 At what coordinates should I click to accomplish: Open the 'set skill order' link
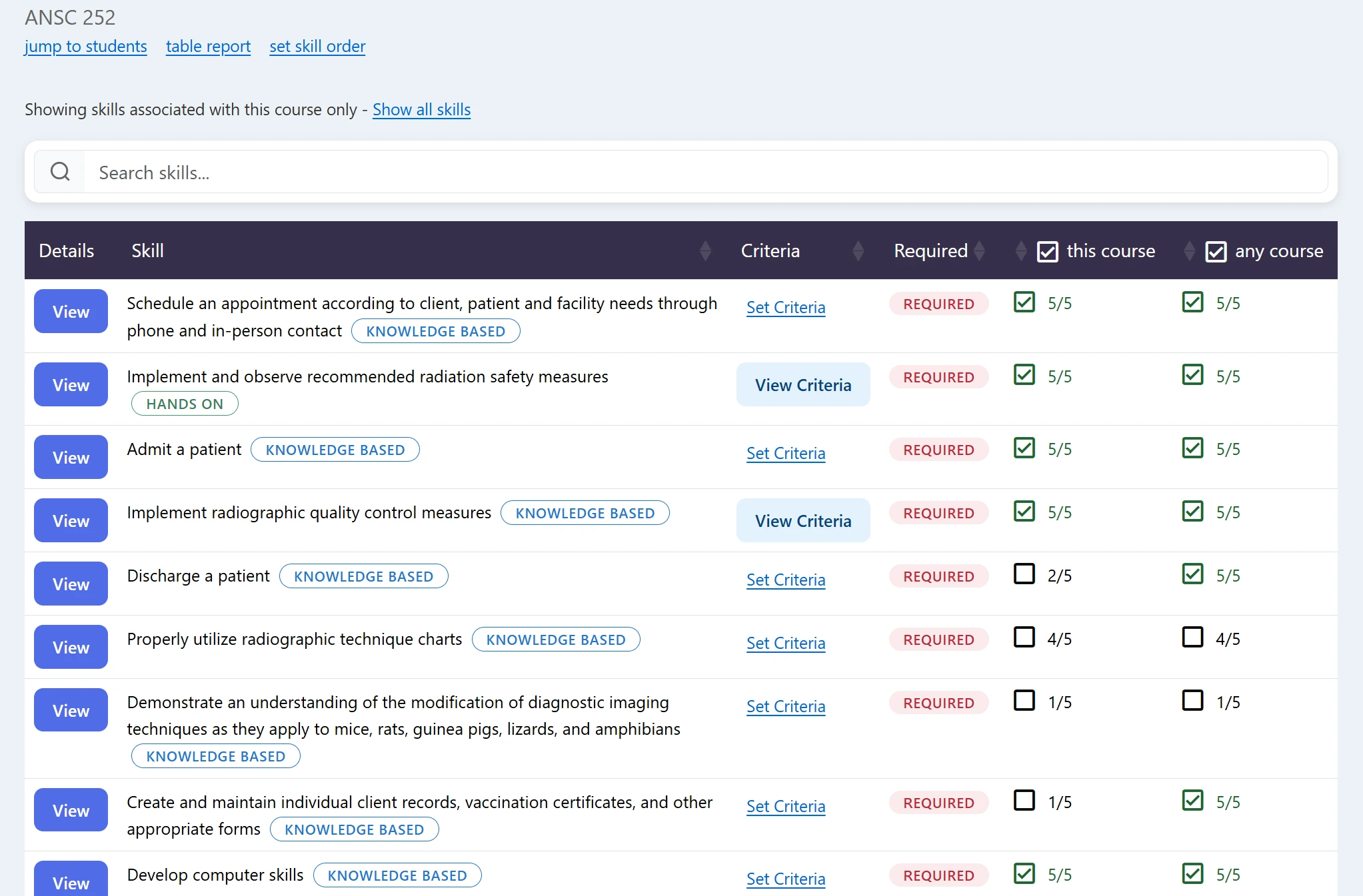[x=317, y=46]
